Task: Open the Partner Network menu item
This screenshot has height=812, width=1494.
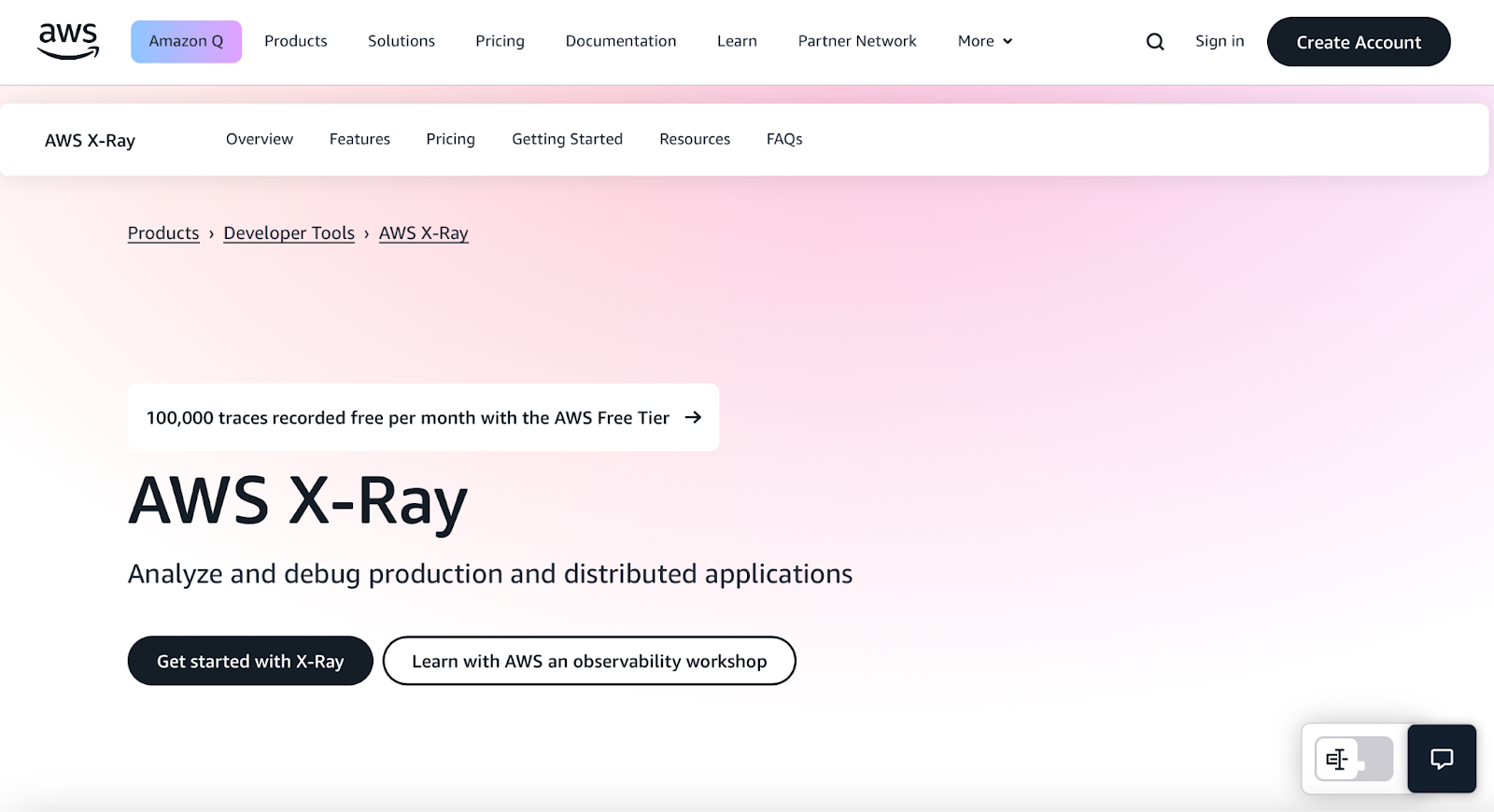Action: point(857,41)
